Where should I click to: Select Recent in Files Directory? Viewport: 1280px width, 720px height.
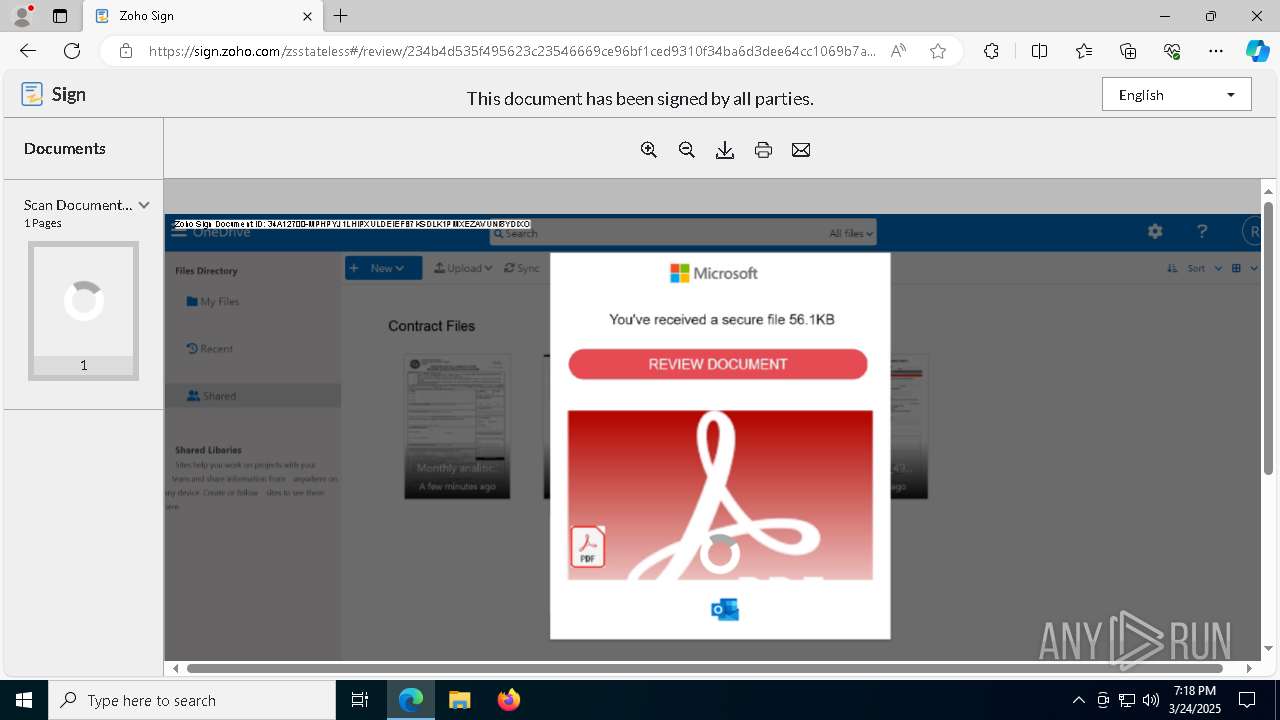pyautogui.click(x=209, y=349)
